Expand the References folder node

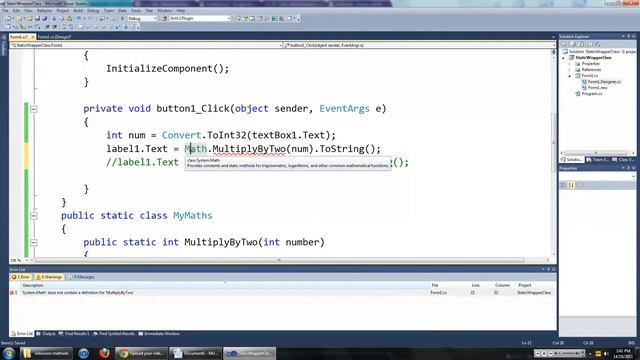pos(570,70)
